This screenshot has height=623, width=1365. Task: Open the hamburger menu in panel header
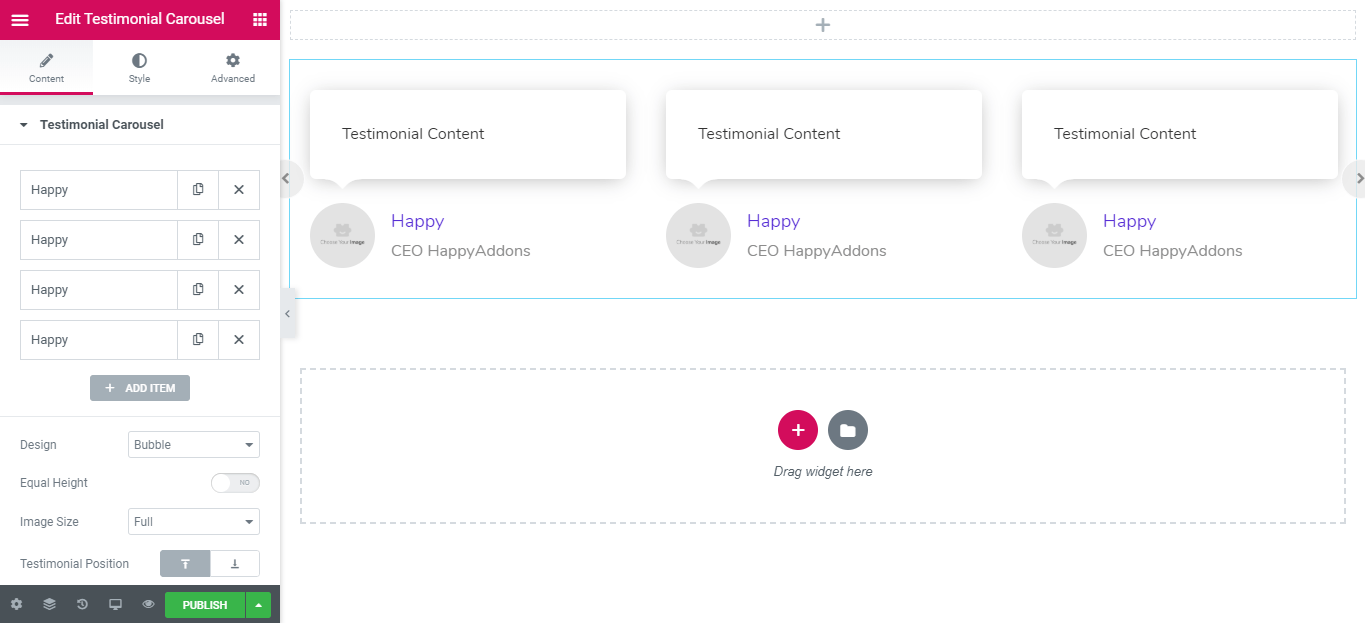tap(20, 19)
